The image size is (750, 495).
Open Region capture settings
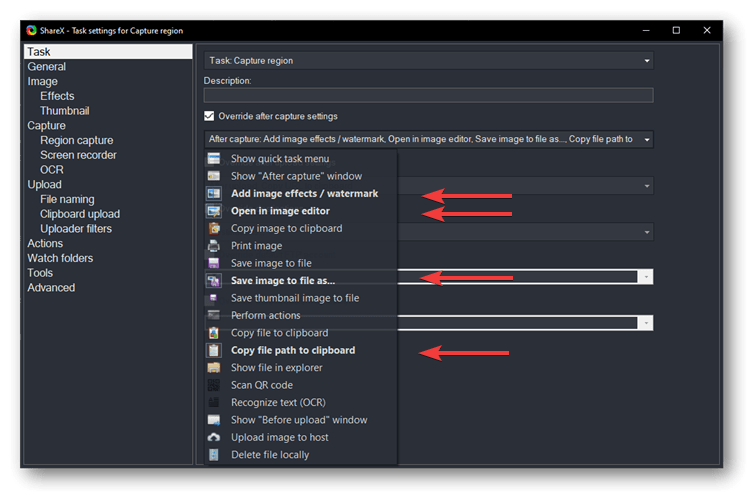77,141
